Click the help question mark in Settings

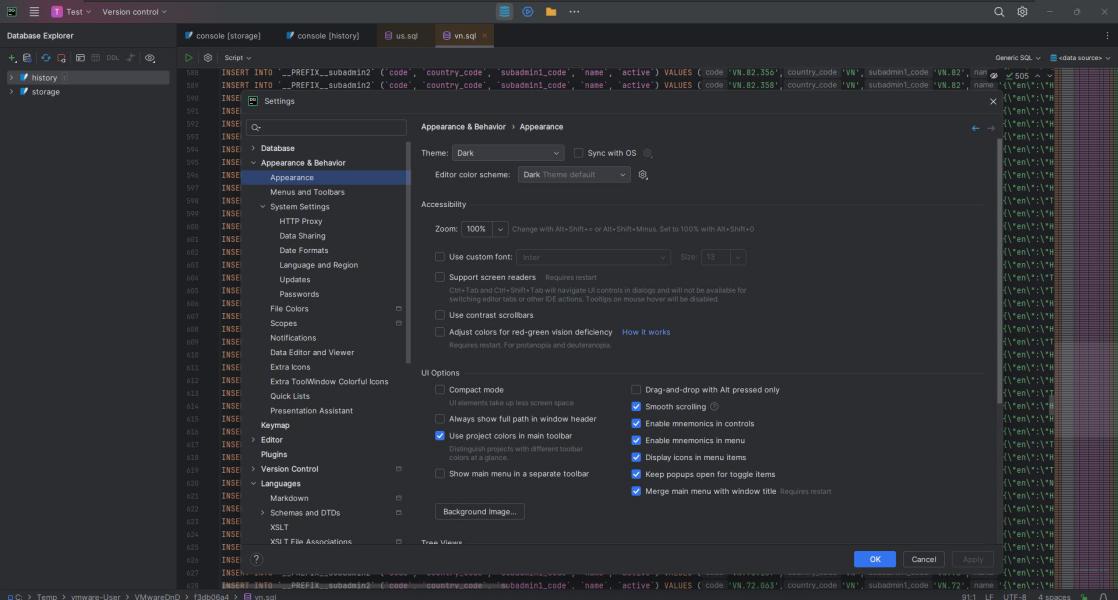click(x=257, y=559)
